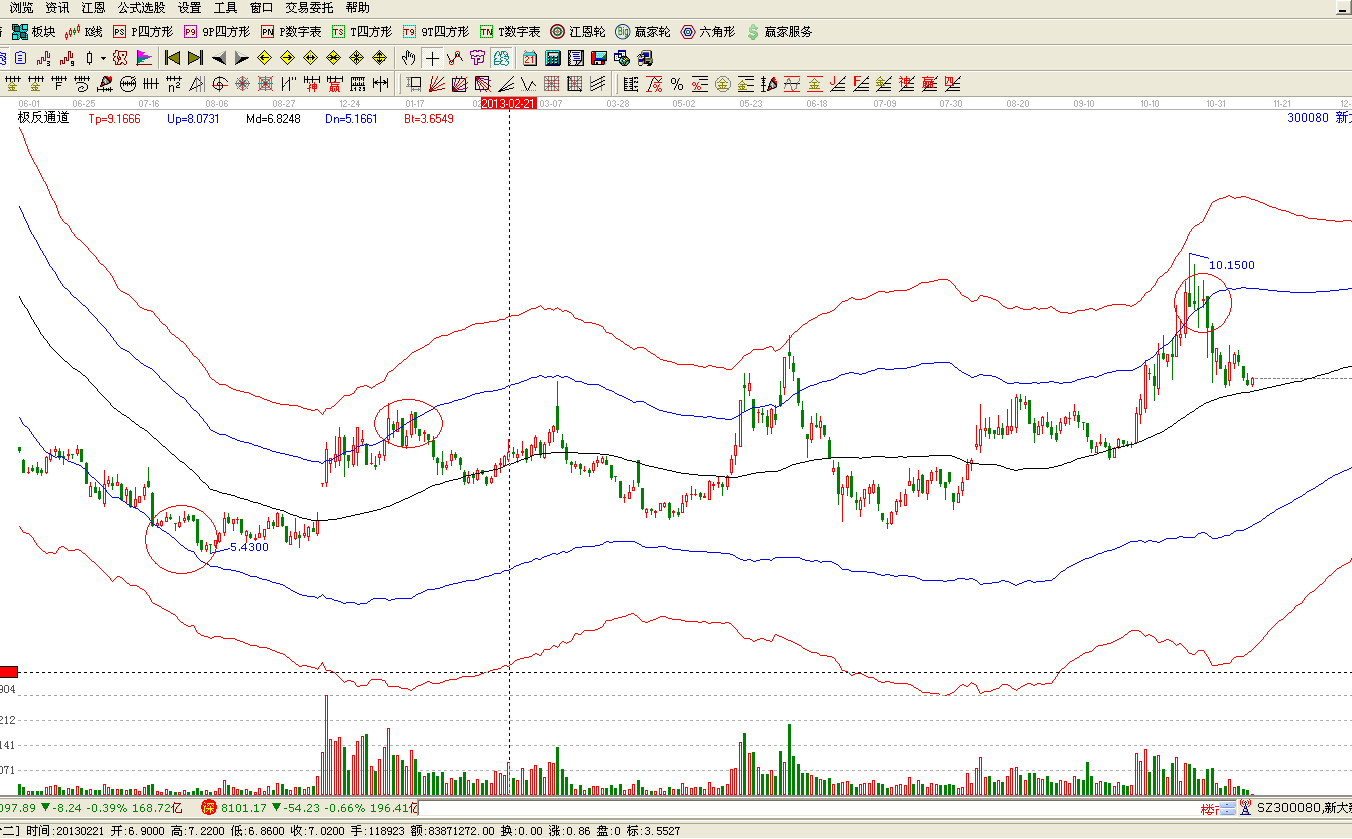Switch to the K线 chart view
Viewport: 1352px width, 839px height.
[x=84, y=32]
